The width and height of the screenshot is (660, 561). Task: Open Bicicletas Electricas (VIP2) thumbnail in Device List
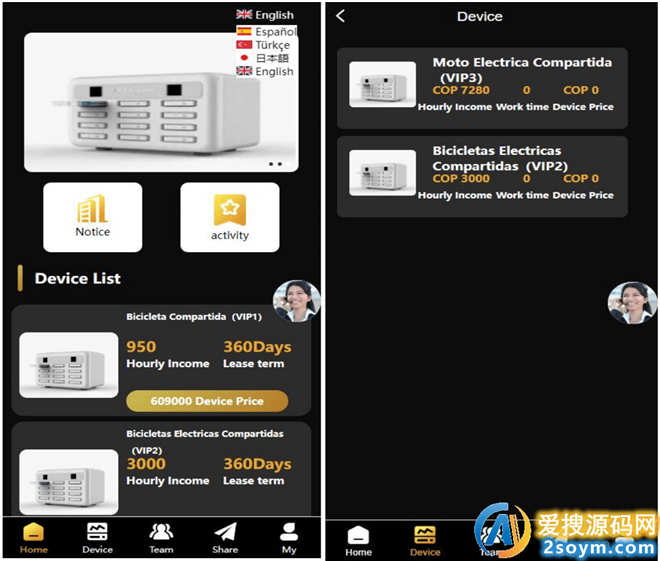(x=69, y=482)
